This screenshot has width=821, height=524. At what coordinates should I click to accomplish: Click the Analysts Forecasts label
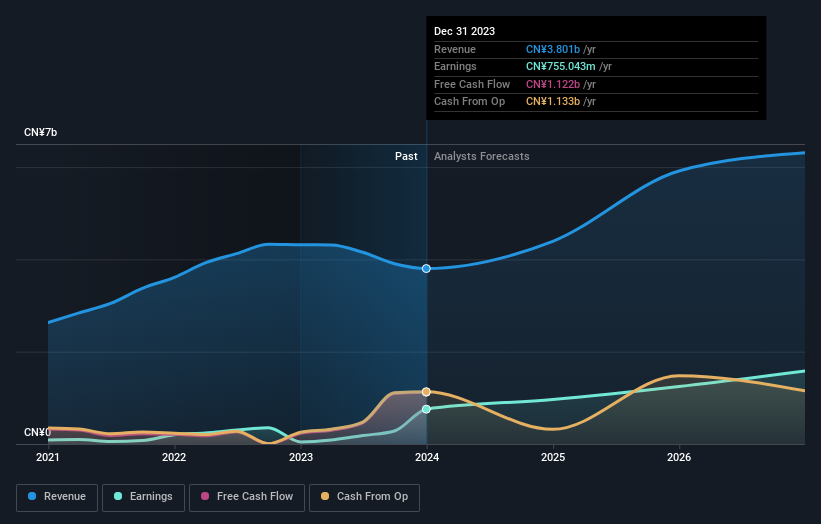pos(481,157)
